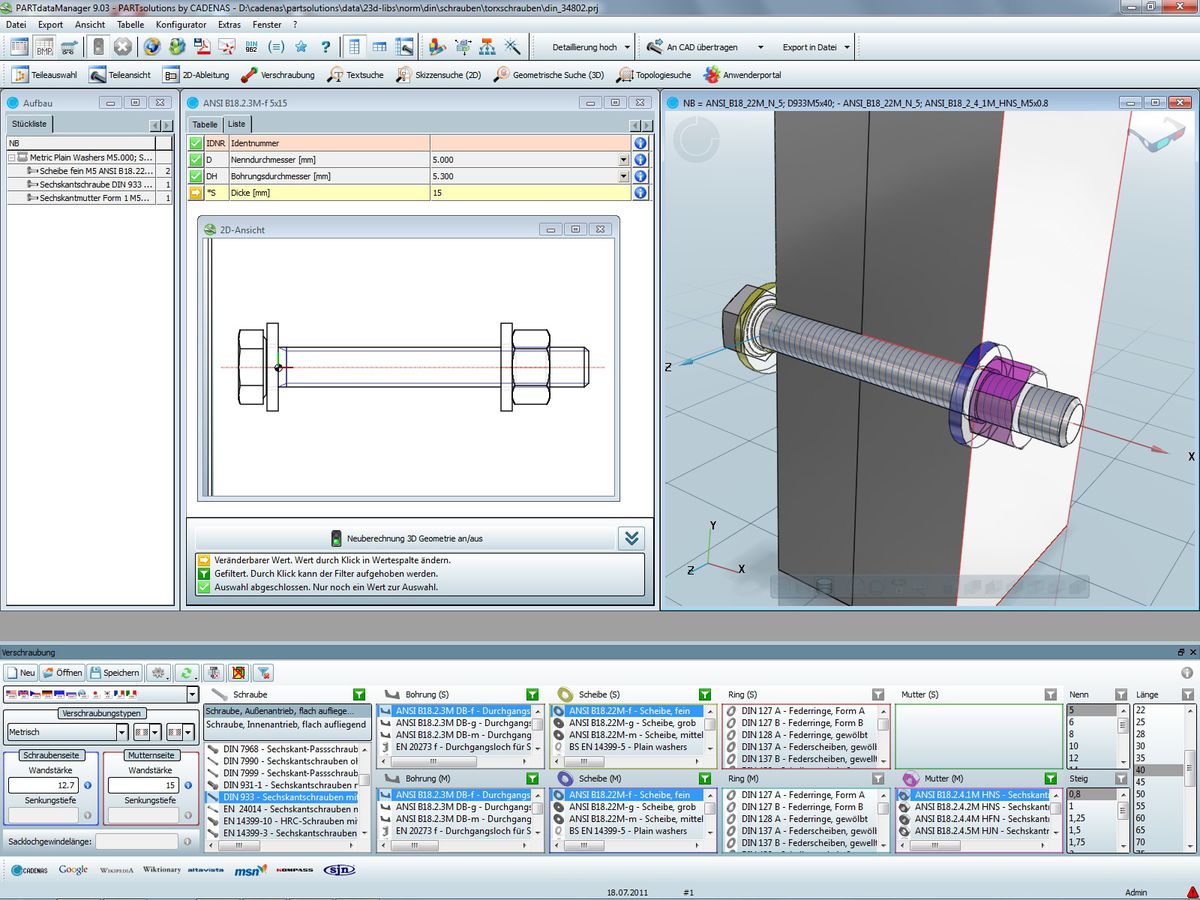1200x900 pixels.
Task: Toggle green filter on Bohrung (S)
Action: [532, 694]
